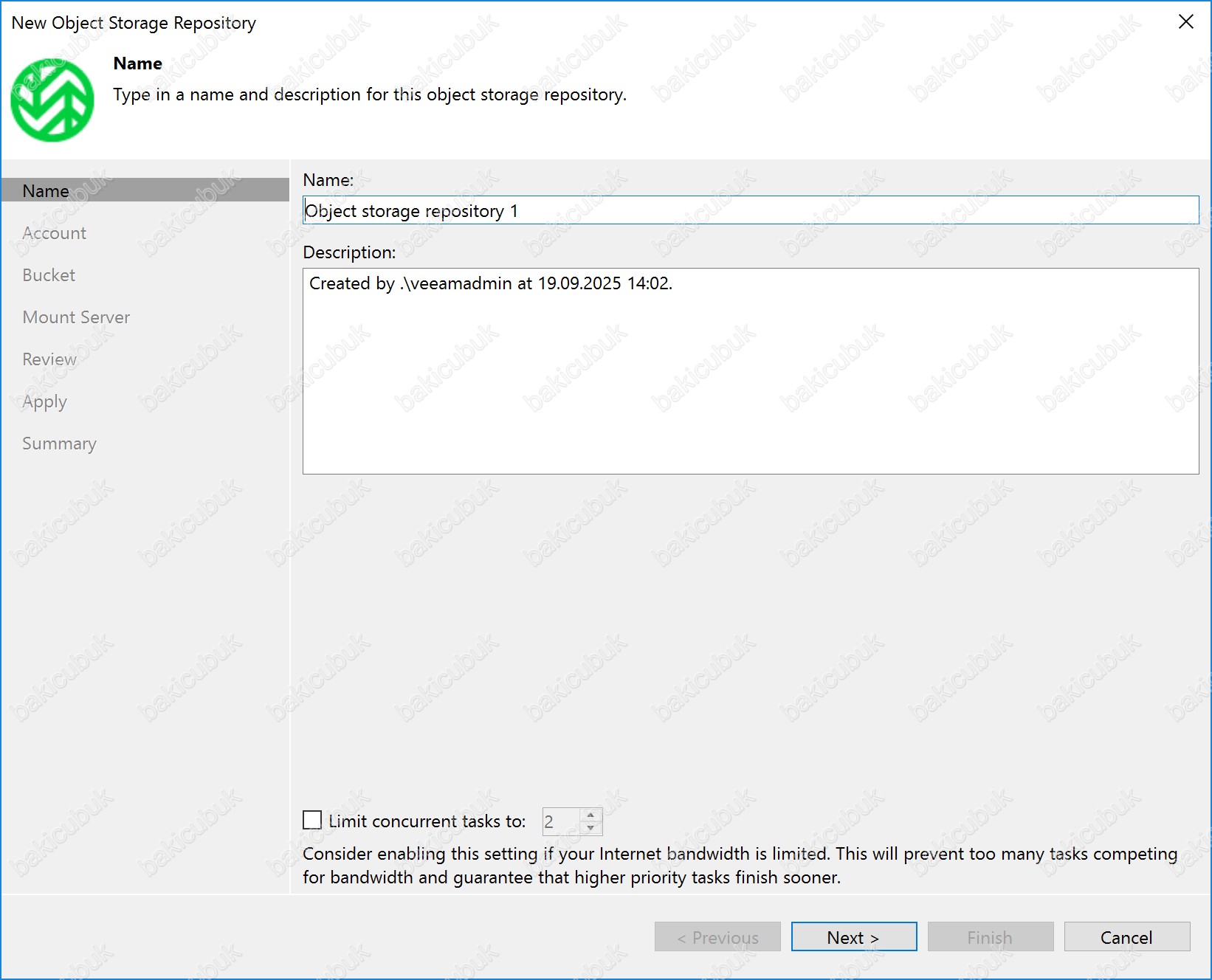Click the Cancel button
Viewport: 1212px width, 980px height.
coord(1126,937)
